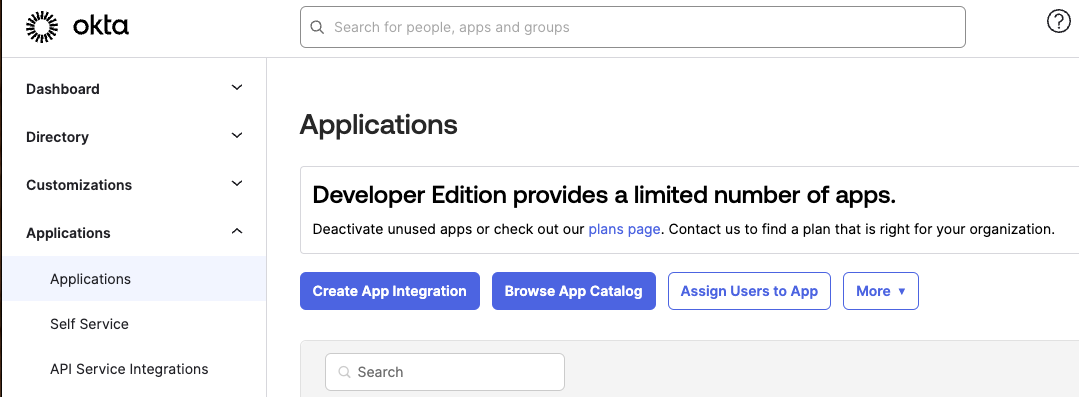
Task: Open API Service Integrations in sidebar
Action: (x=129, y=369)
